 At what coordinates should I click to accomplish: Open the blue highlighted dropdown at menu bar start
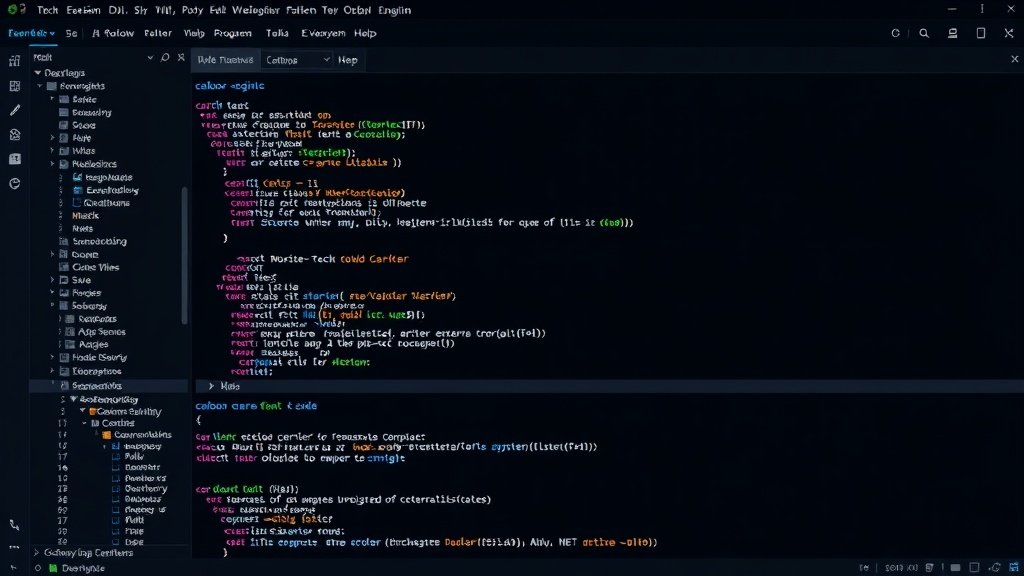[x=31, y=33]
